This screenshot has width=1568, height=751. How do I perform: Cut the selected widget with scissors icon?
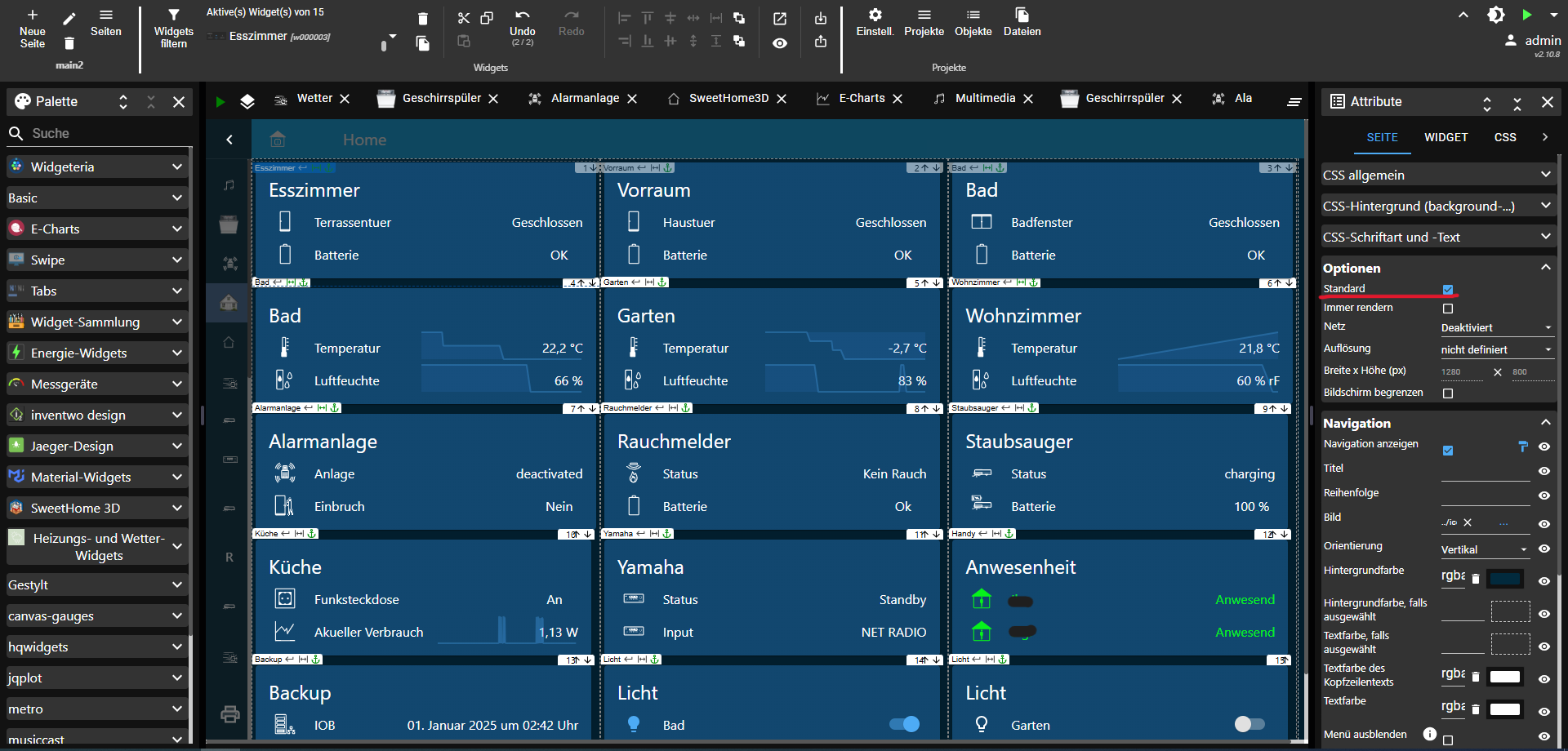tap(464, 18)
